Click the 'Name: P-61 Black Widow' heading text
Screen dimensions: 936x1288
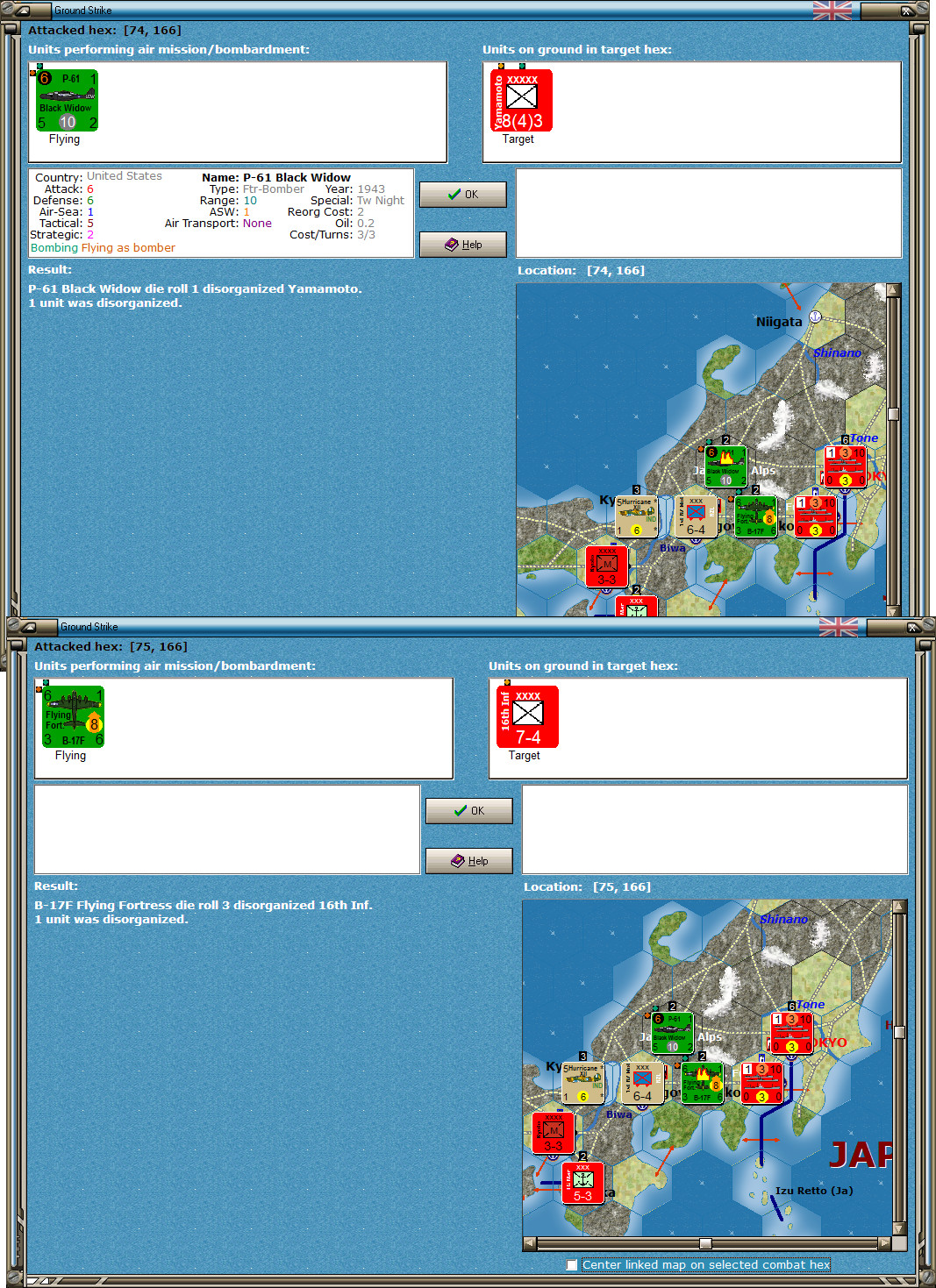pyautogui.click(x=276, y=177)
